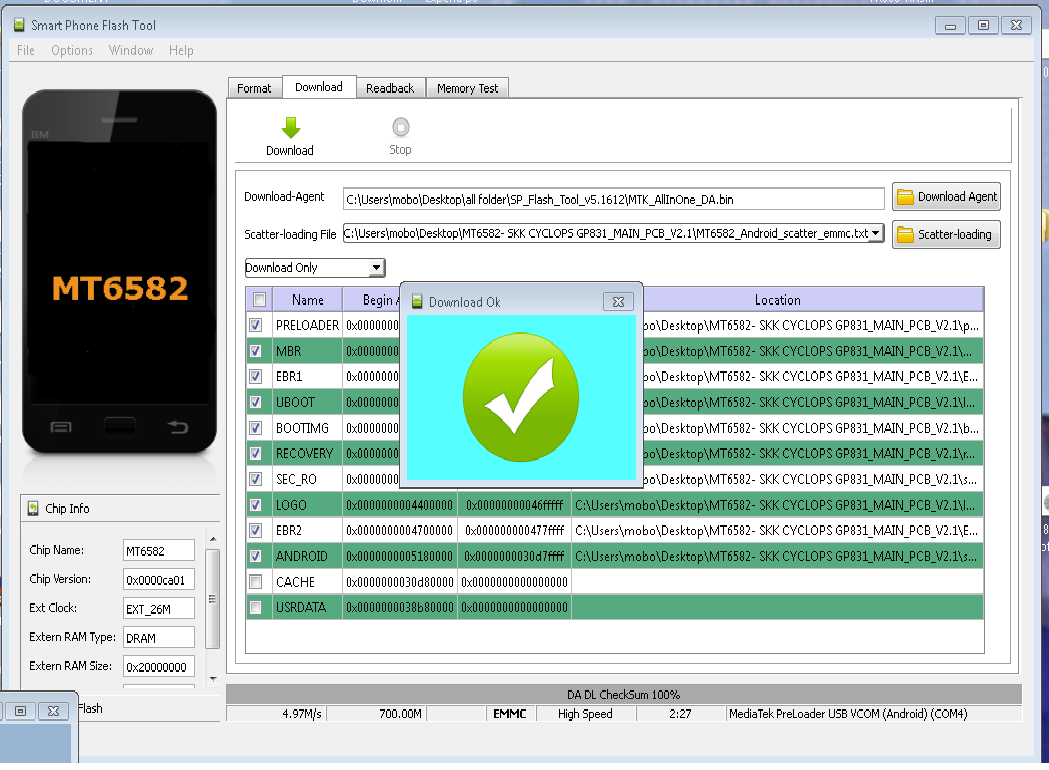The image size is (1049, 770).
Task: Open the Options menu
Action: click(x=72, y=50)
